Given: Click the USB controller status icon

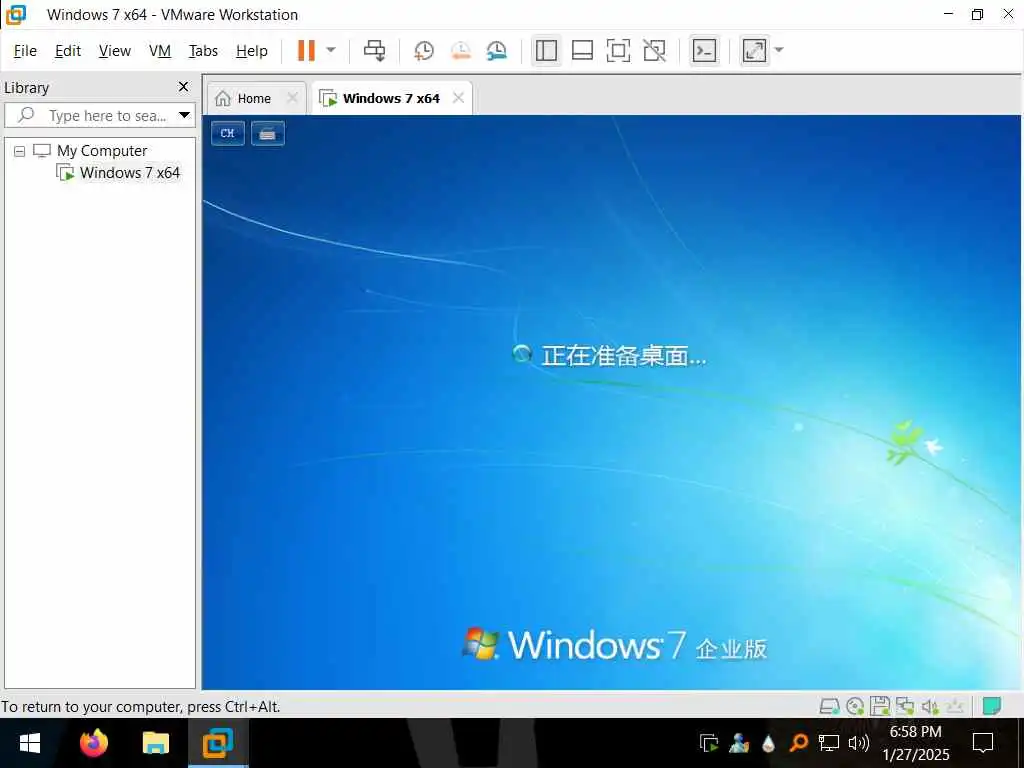Looking at the screenshot, I should [x=955, y=706].
